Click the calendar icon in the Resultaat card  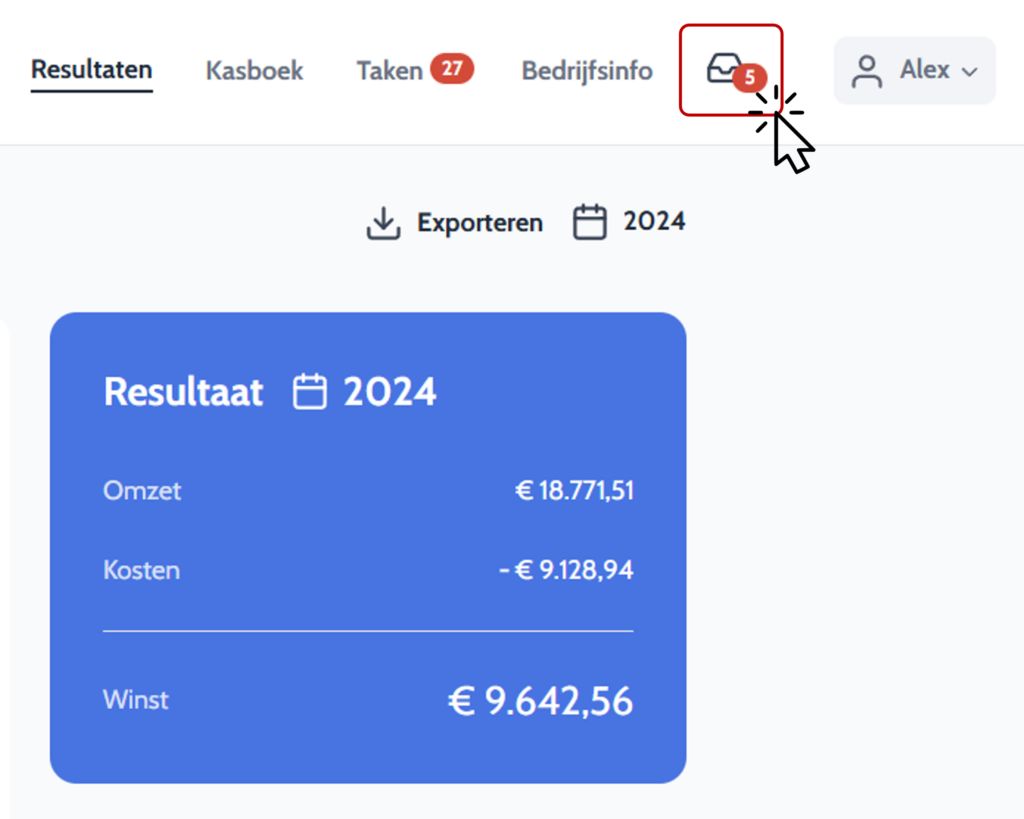point(310,391)
